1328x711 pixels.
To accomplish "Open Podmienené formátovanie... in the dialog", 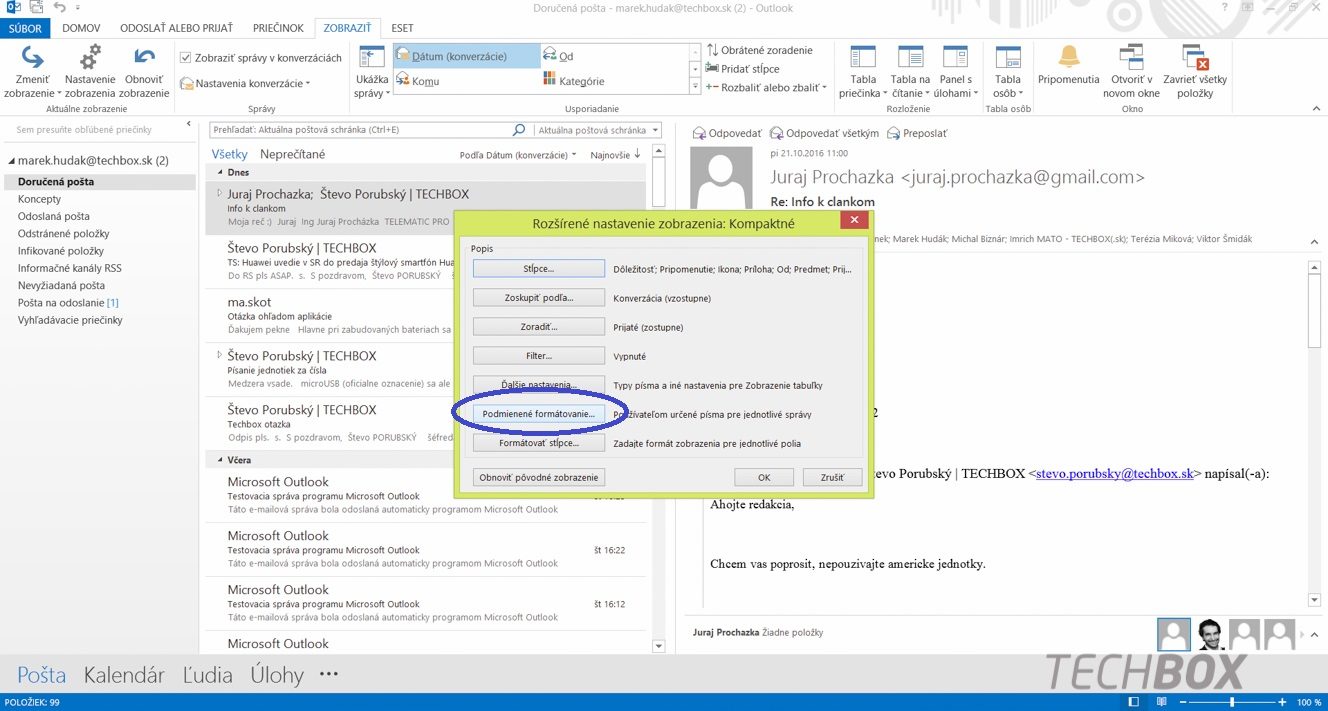I will pyautogui.click(x=538, y=414).
